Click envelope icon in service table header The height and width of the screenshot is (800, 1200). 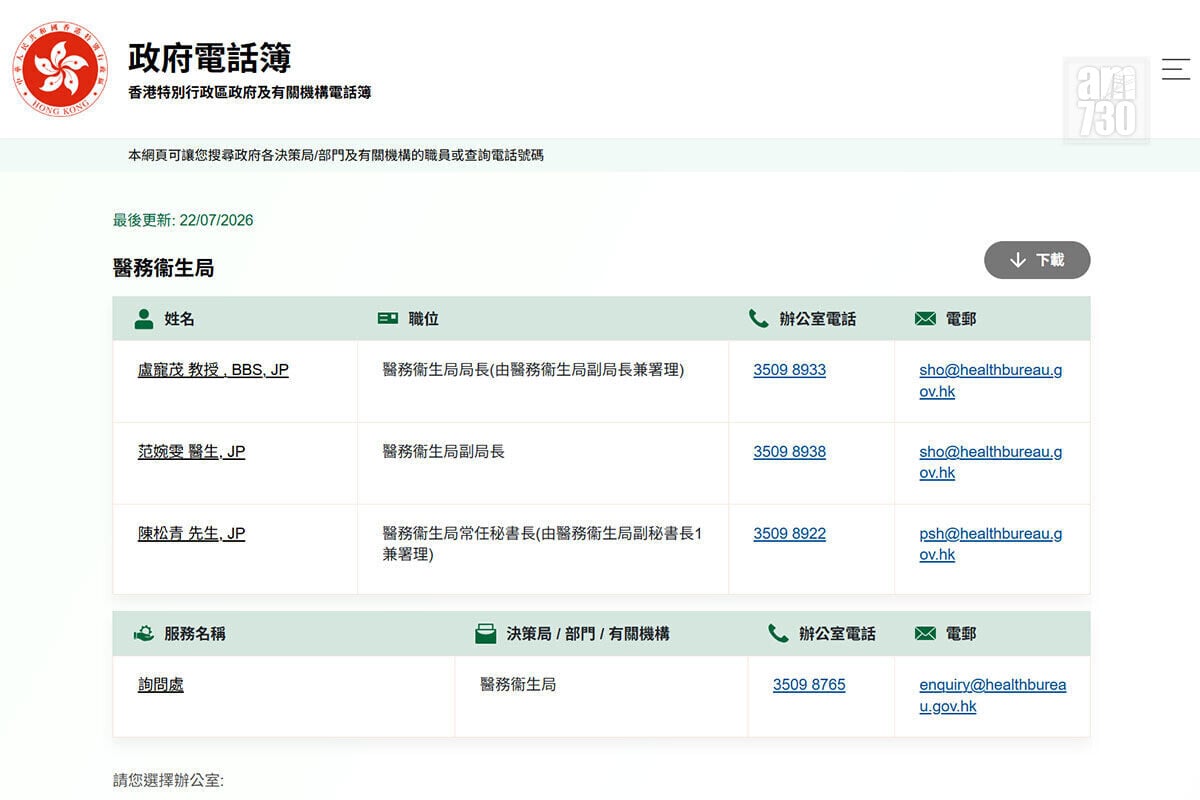(925, 633)
